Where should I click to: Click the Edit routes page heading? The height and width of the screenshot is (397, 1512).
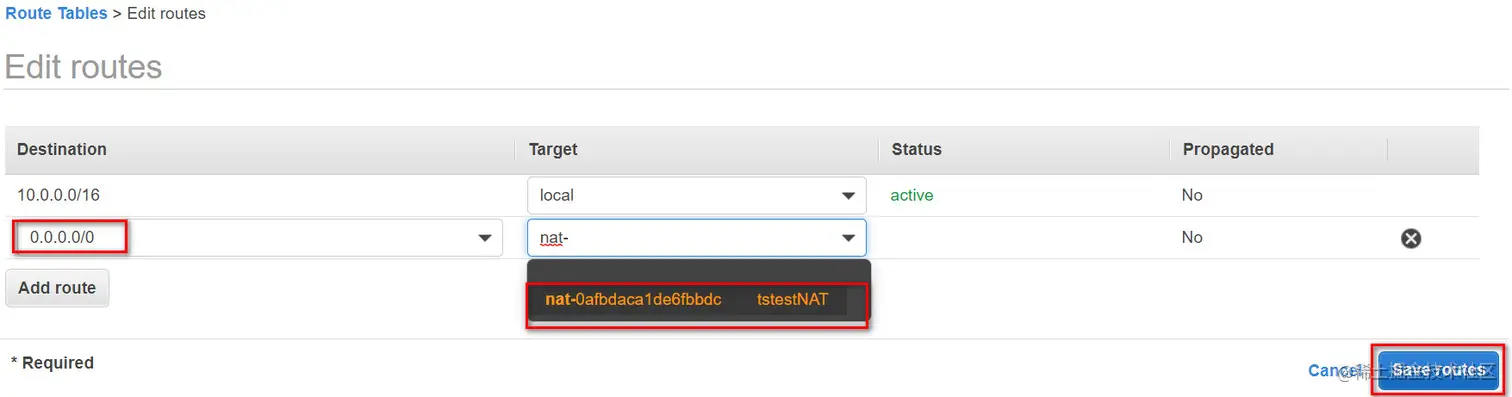click(x=84, y=67)
